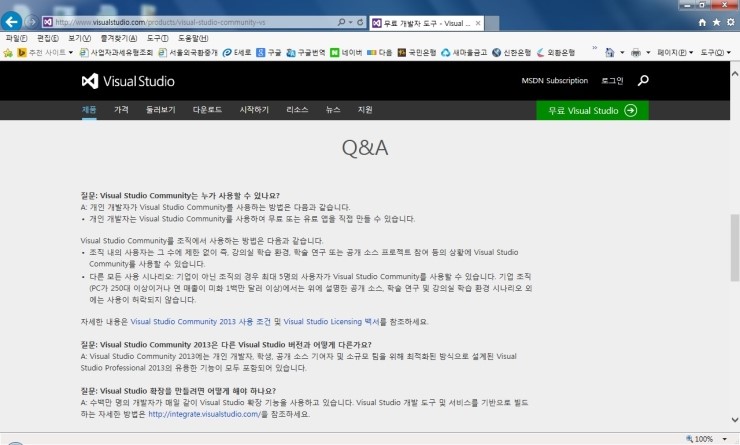Open 'Visual Studio Community 2013 사용 조건' link
This screenshot has width=740, height=445.
[x=201, y=321]
